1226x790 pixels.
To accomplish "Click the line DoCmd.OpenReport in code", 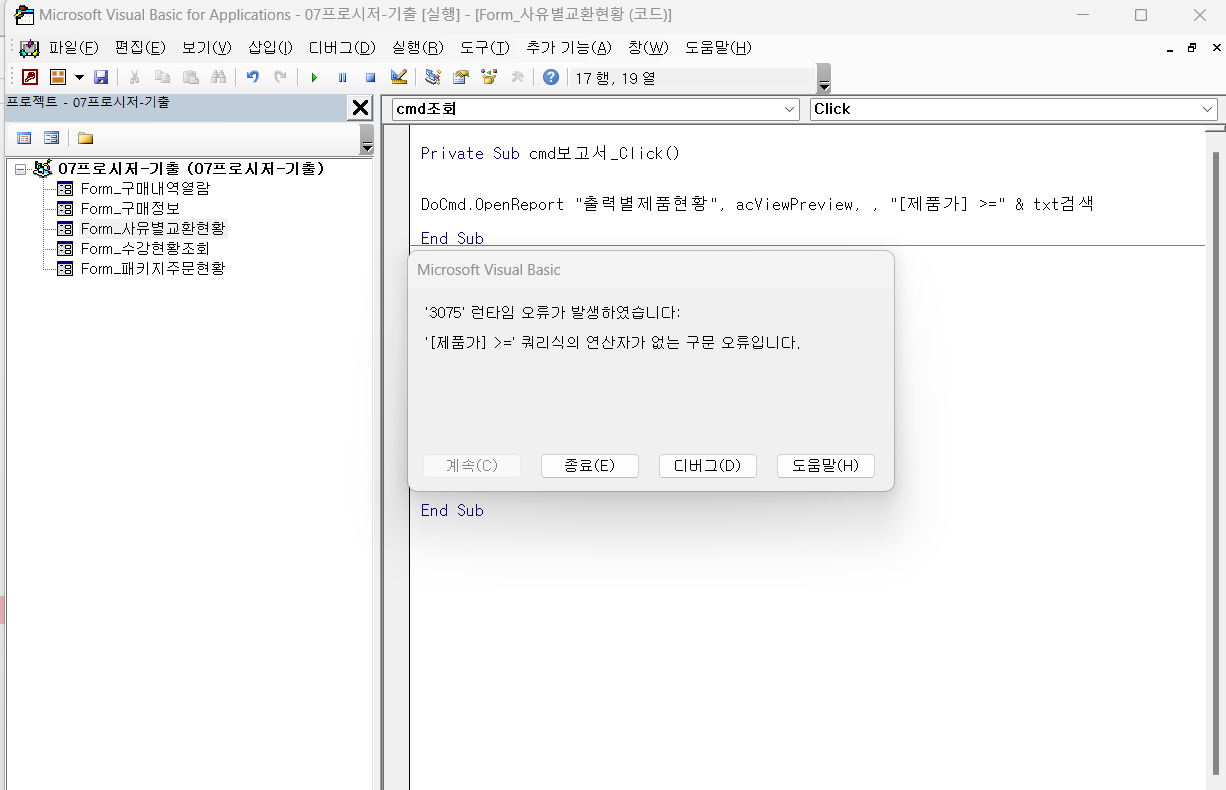I will click(x=757, y=204).
